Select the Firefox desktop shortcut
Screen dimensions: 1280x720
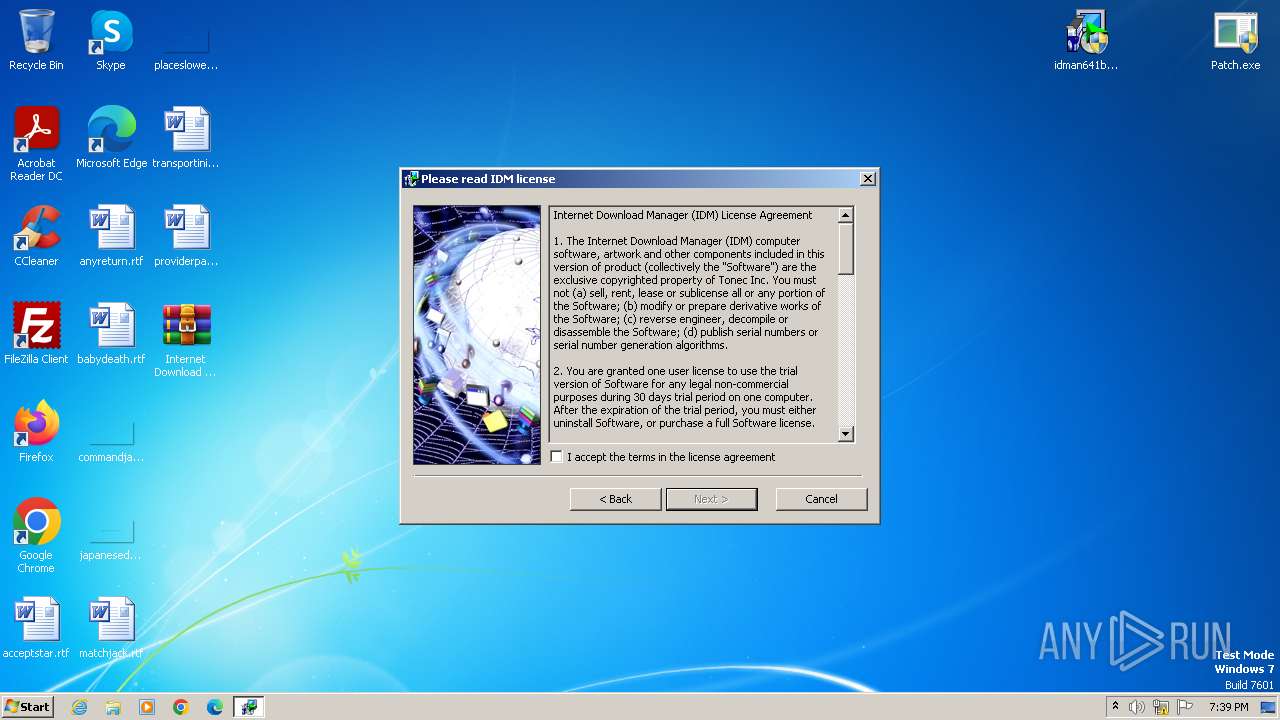click(x=36, y=432)
